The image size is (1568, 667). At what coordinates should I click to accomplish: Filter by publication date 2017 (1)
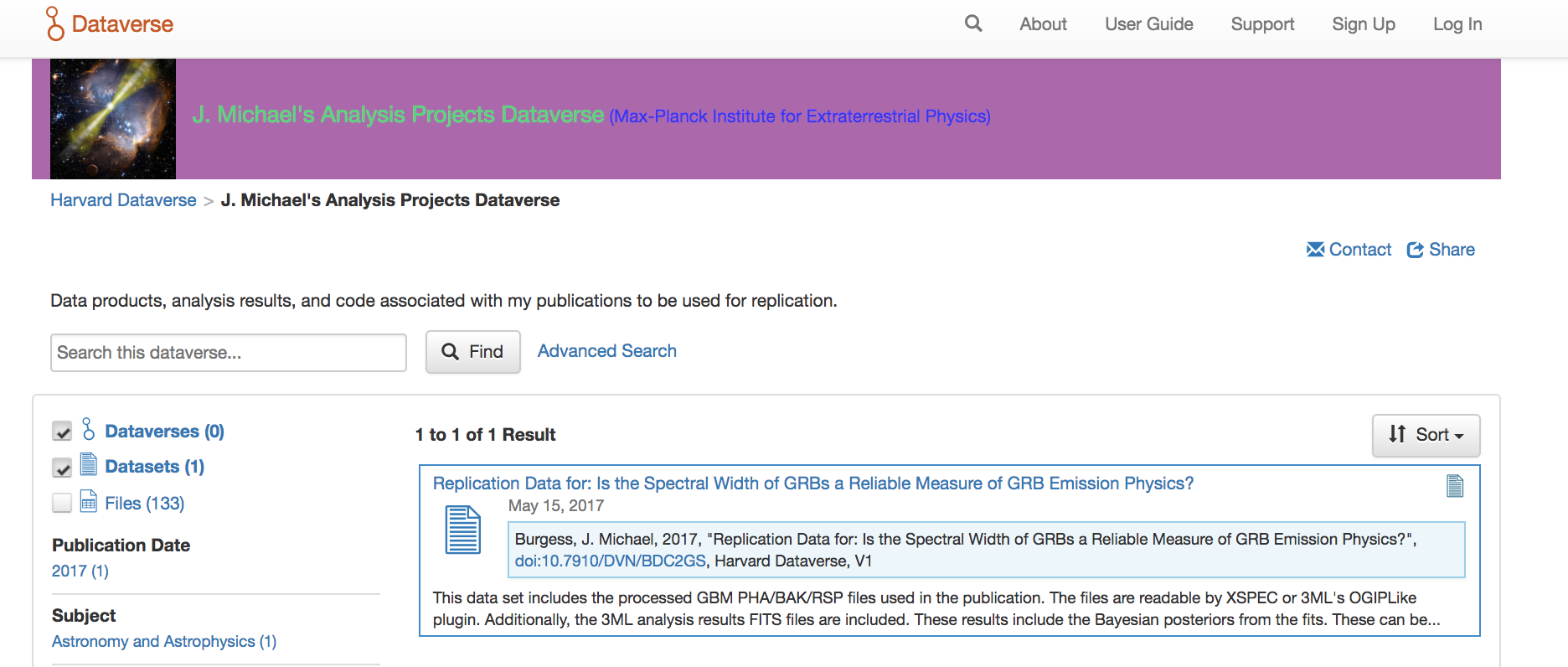80,571
